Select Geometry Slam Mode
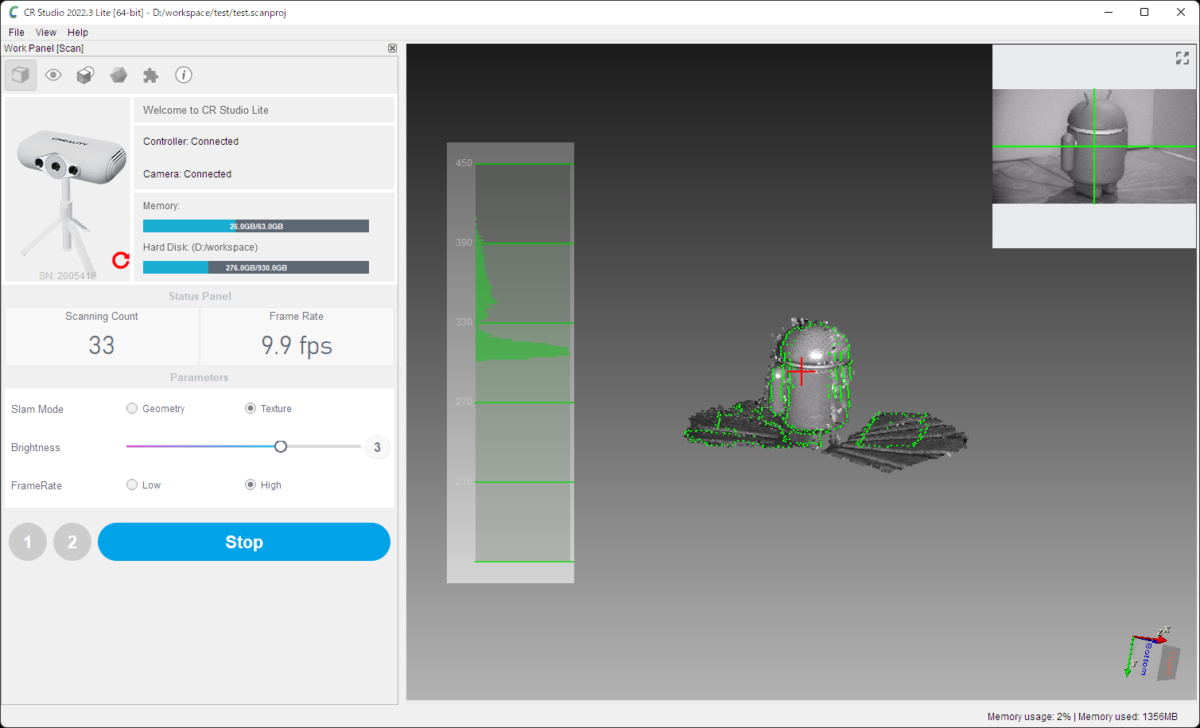This screenshot has height=728, width=1200. (x=132, y=408)
